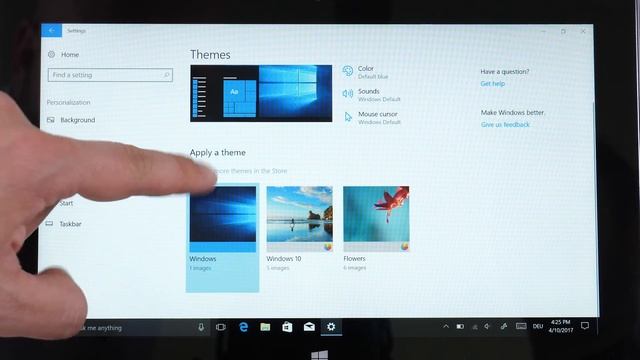Click the Windows 10 theme color wheel
The width and height of the screenshot is (640, 360).
point(328,247)
